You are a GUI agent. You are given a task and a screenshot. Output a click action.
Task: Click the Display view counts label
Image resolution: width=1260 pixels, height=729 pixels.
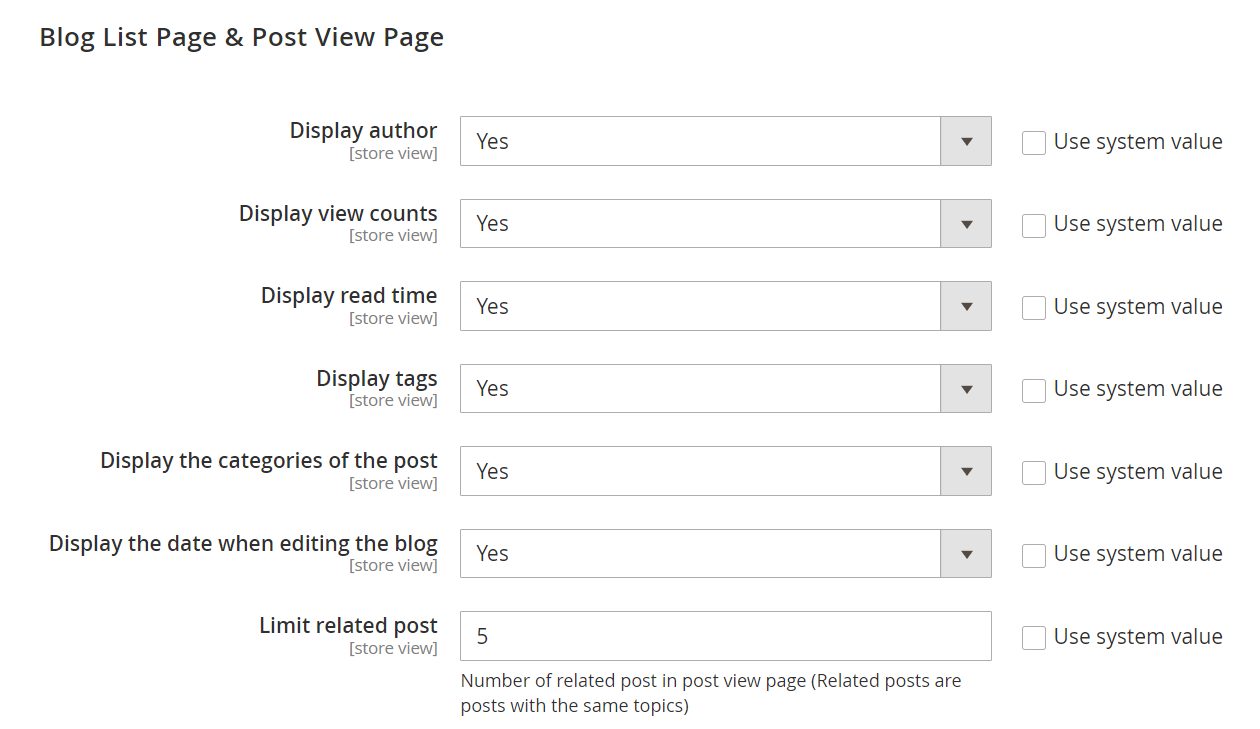(338, 214)
